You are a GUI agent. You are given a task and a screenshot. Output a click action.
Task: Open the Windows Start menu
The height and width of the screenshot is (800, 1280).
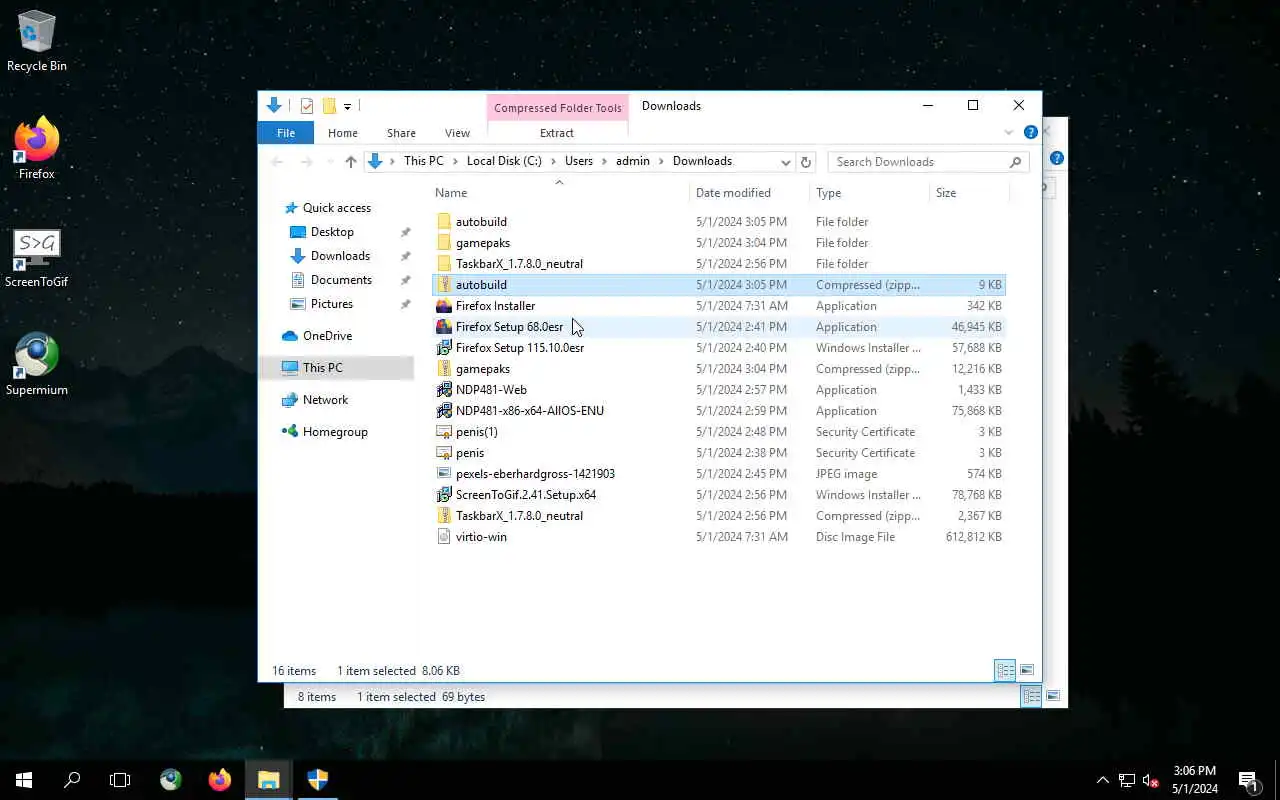24,780
